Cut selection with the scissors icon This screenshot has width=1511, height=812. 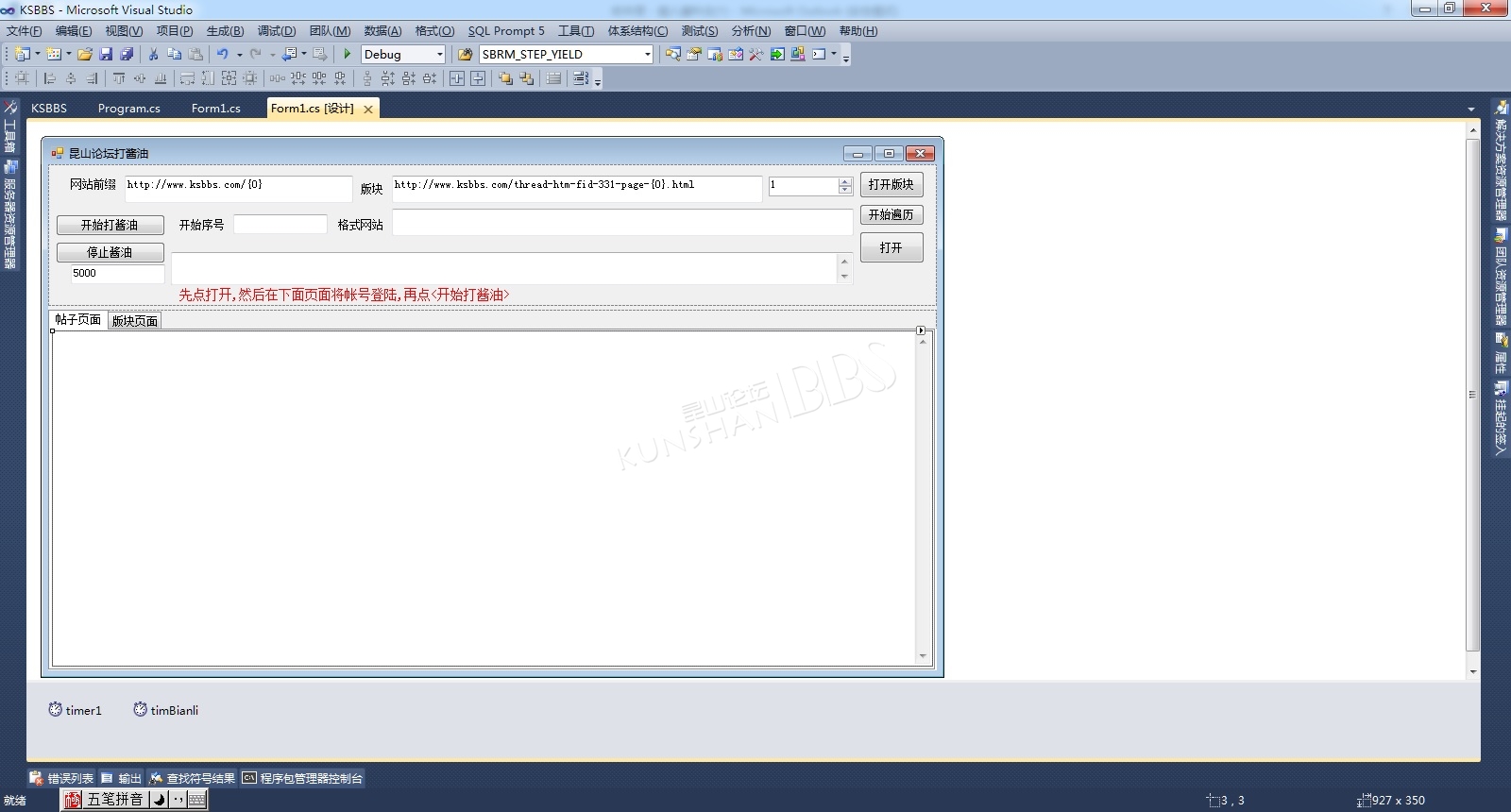point(153,54)
